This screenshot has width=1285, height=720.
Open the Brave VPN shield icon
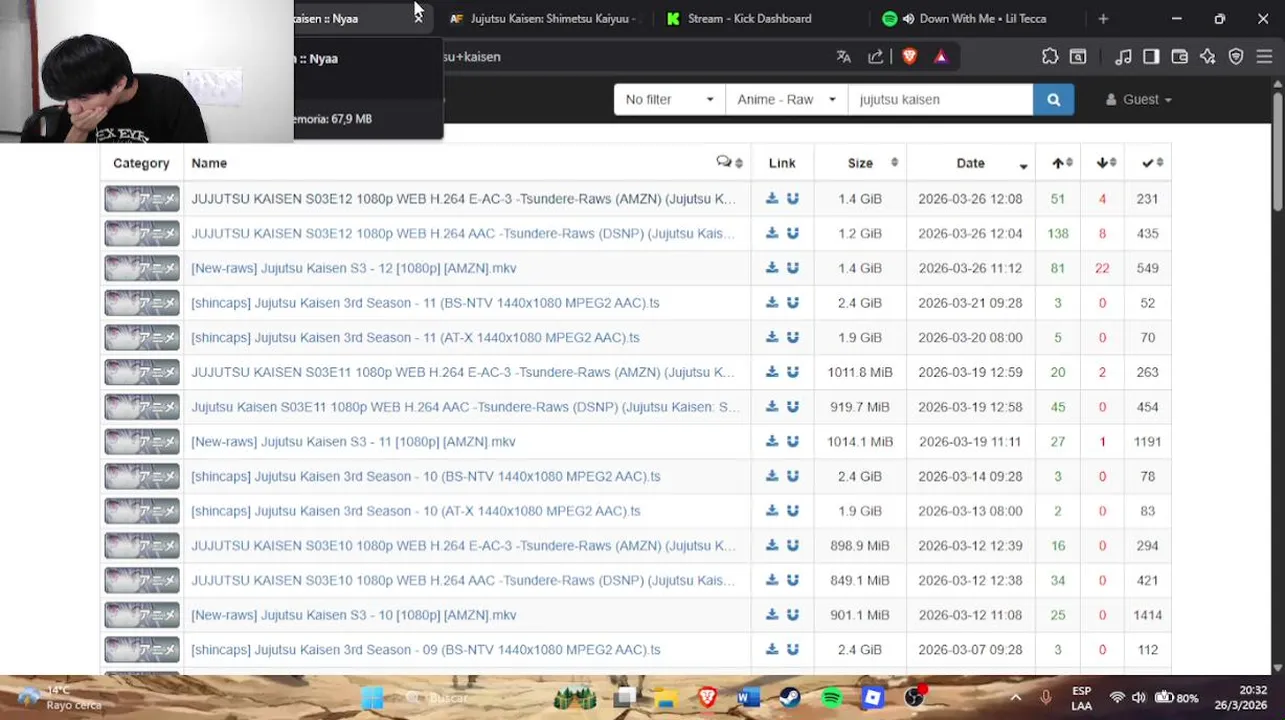tap(1236, 57)
